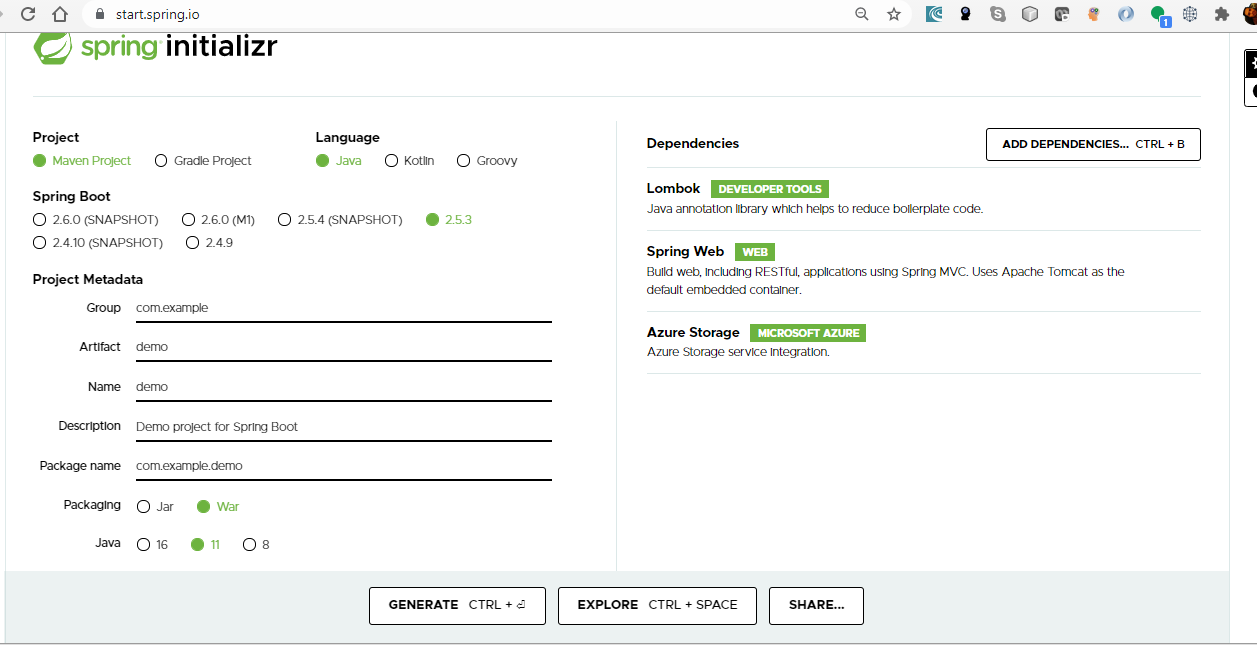Choose Groovy as language

point(487,160)
